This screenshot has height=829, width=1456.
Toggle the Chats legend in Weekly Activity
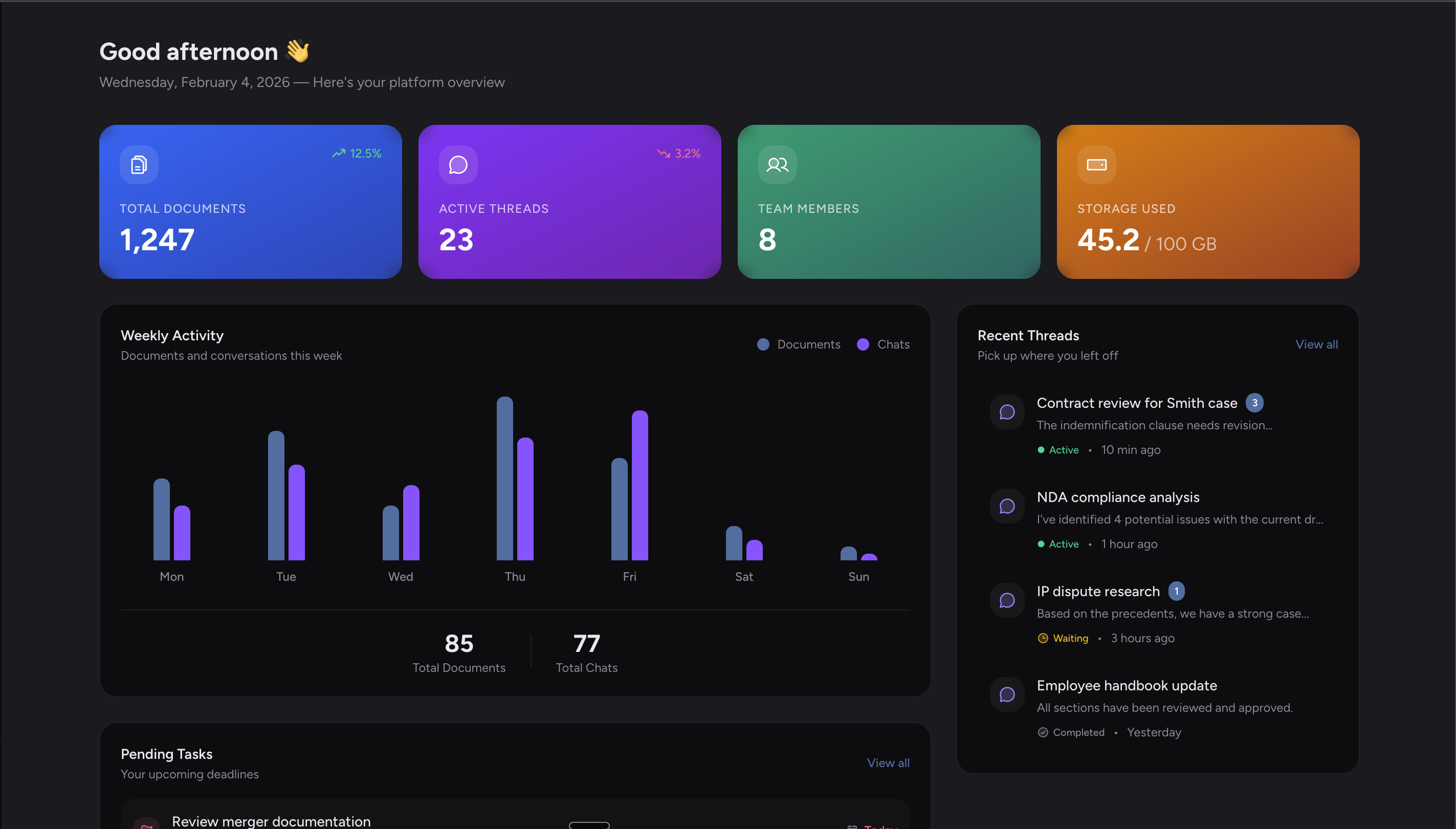point(883,344)
